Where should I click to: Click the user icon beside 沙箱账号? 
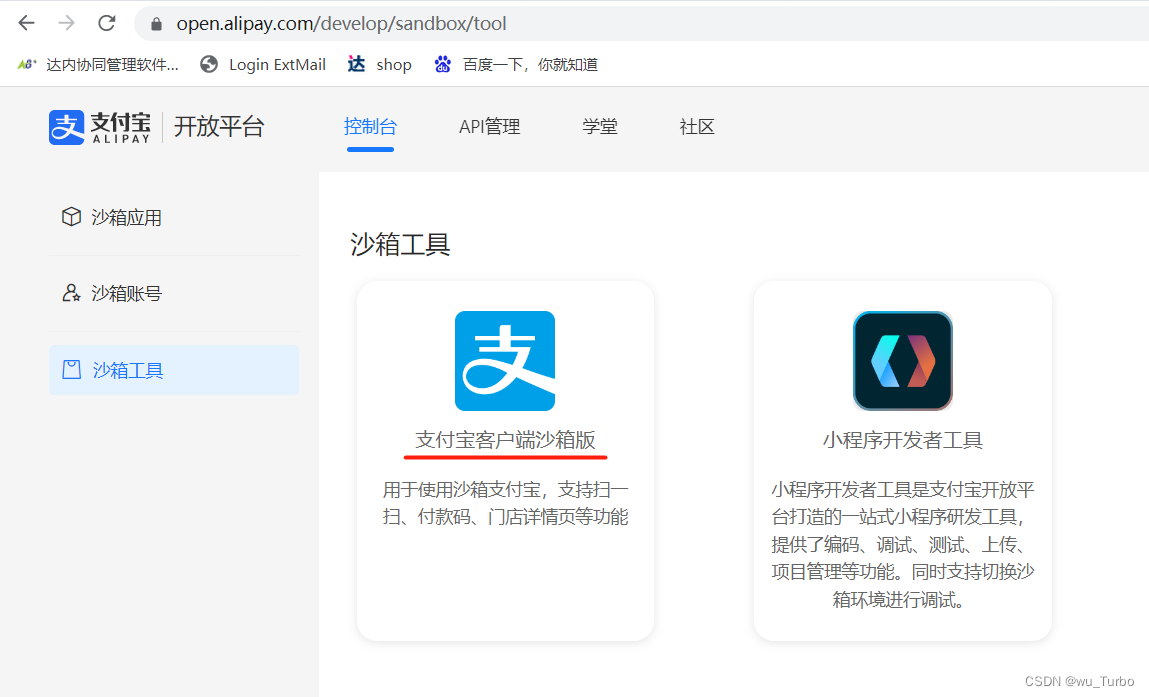pyautogui.click(x=71, y=293)
